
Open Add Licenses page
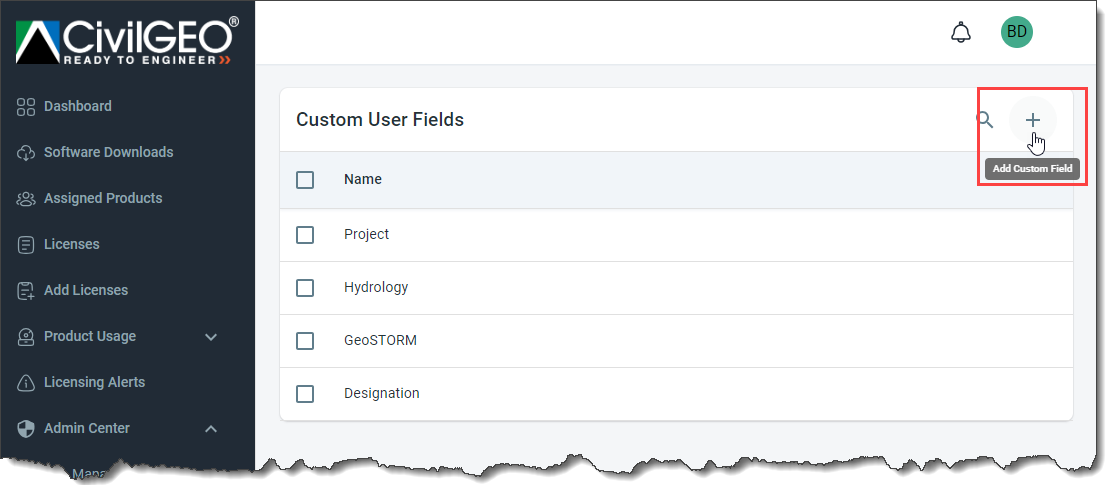point(86,290)
